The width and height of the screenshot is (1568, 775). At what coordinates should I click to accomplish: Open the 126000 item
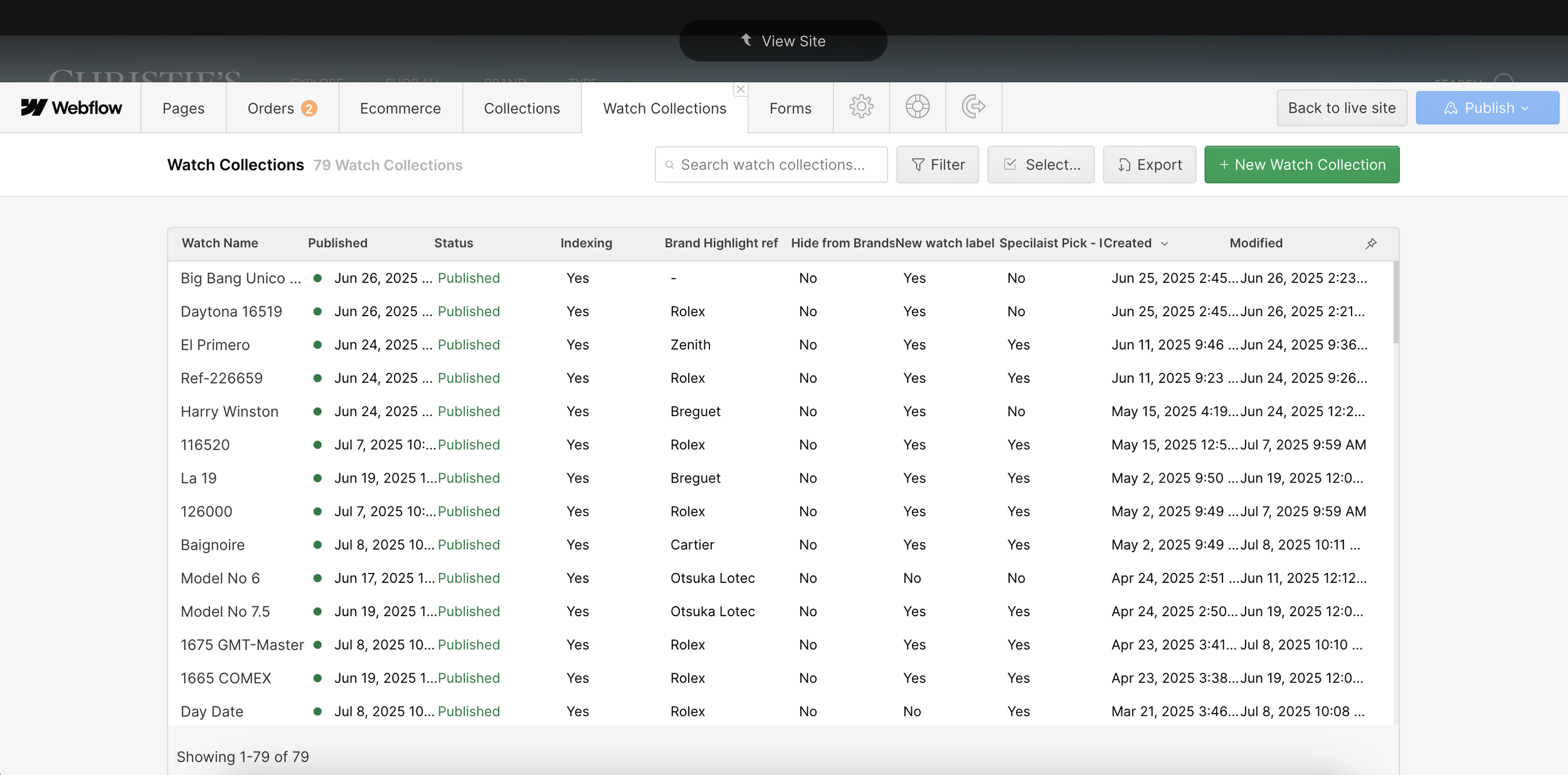point(780,511)
